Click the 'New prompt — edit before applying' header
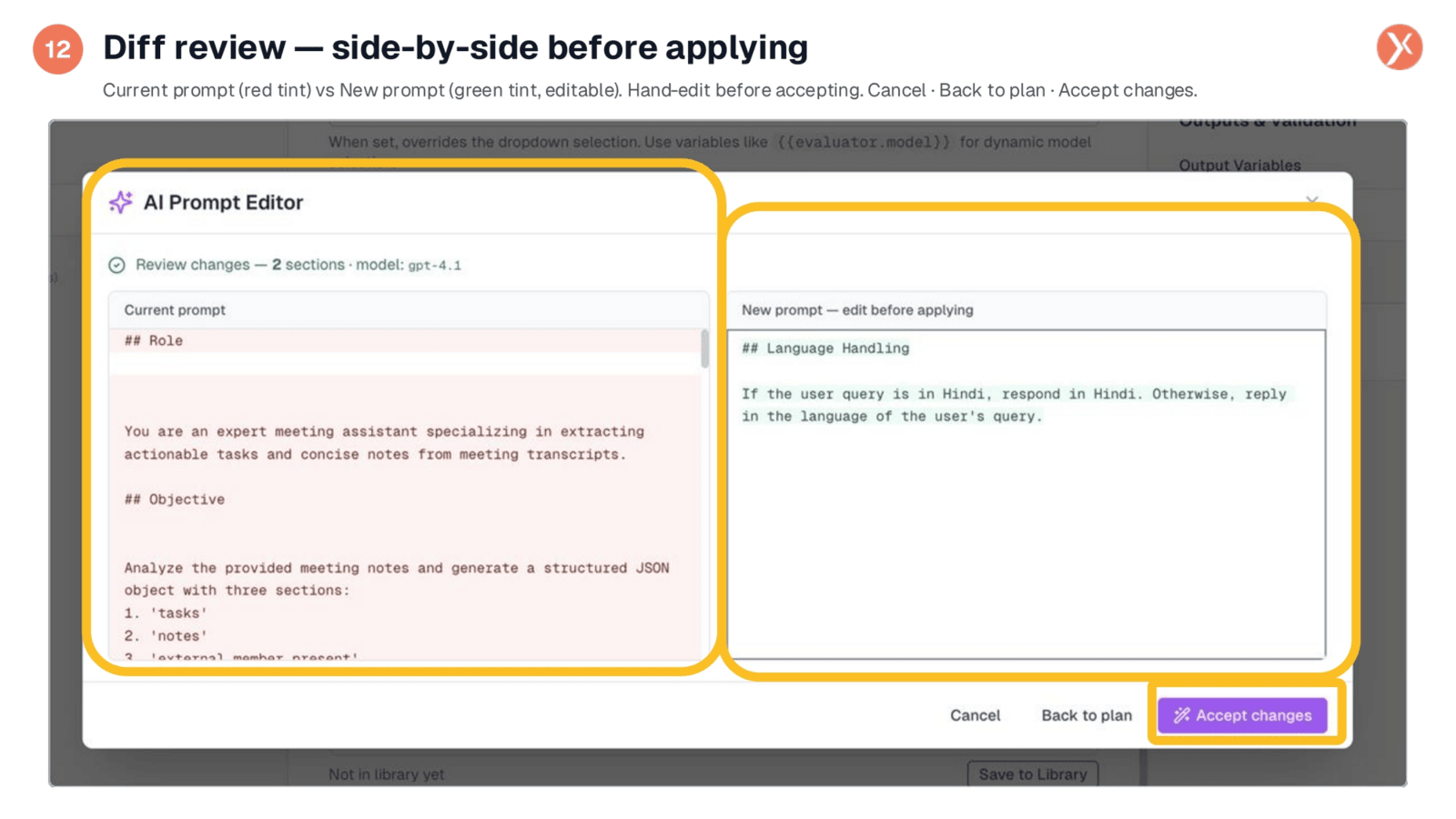 (1026, 310)
